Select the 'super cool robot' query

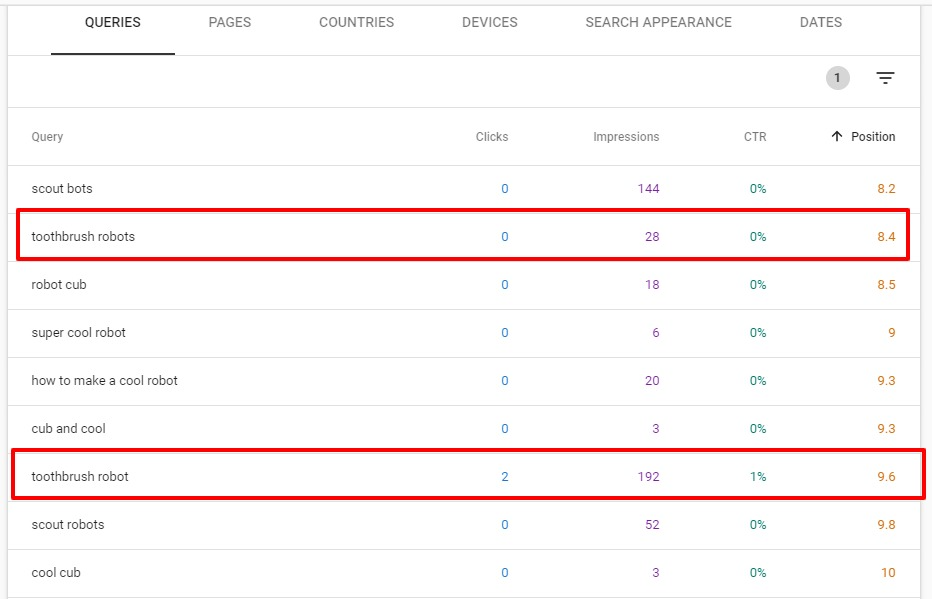[x=79, y=333]
